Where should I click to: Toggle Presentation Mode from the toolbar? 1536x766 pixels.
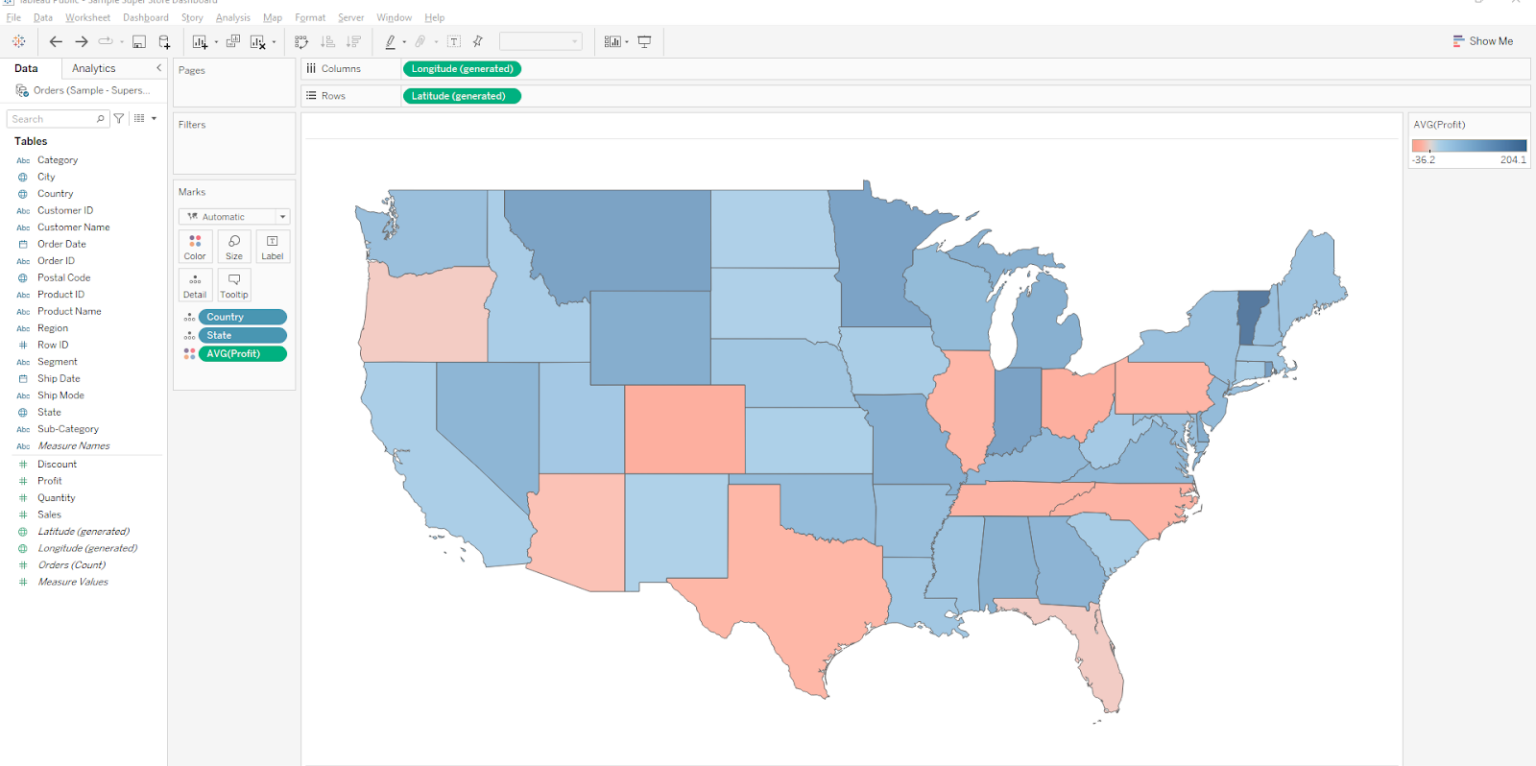tap(645, 41)
